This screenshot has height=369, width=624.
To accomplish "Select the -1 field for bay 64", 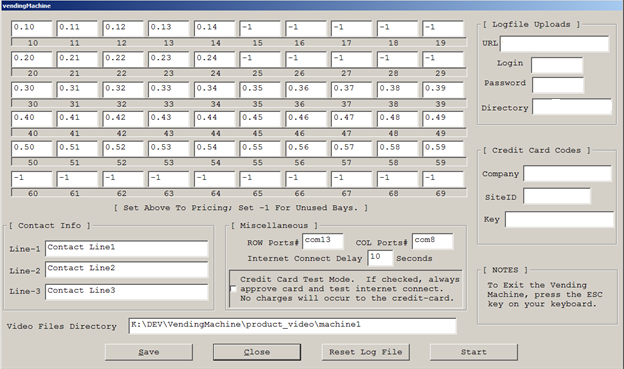I will 214,179.
